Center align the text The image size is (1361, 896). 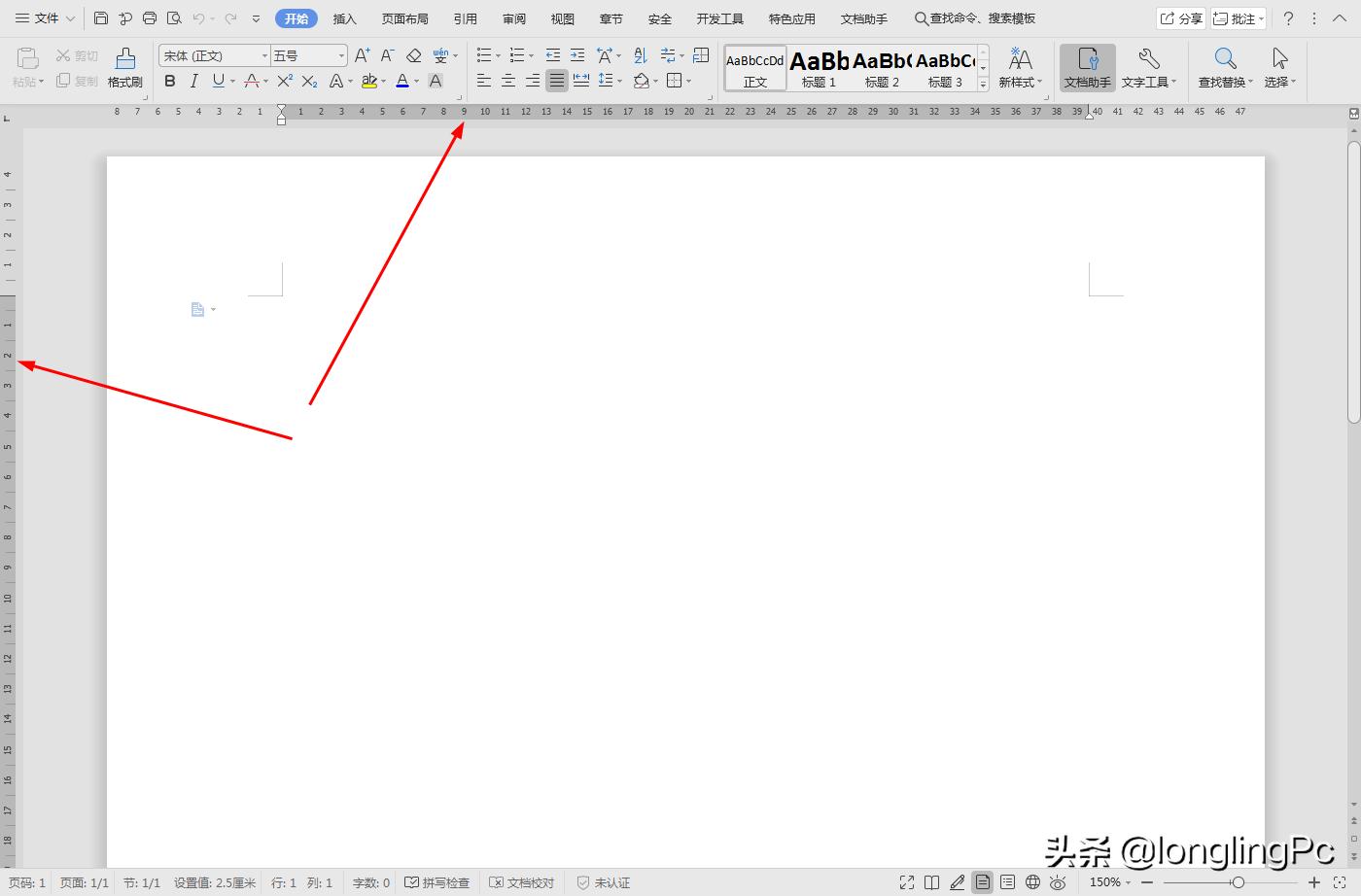coord(508,82)
